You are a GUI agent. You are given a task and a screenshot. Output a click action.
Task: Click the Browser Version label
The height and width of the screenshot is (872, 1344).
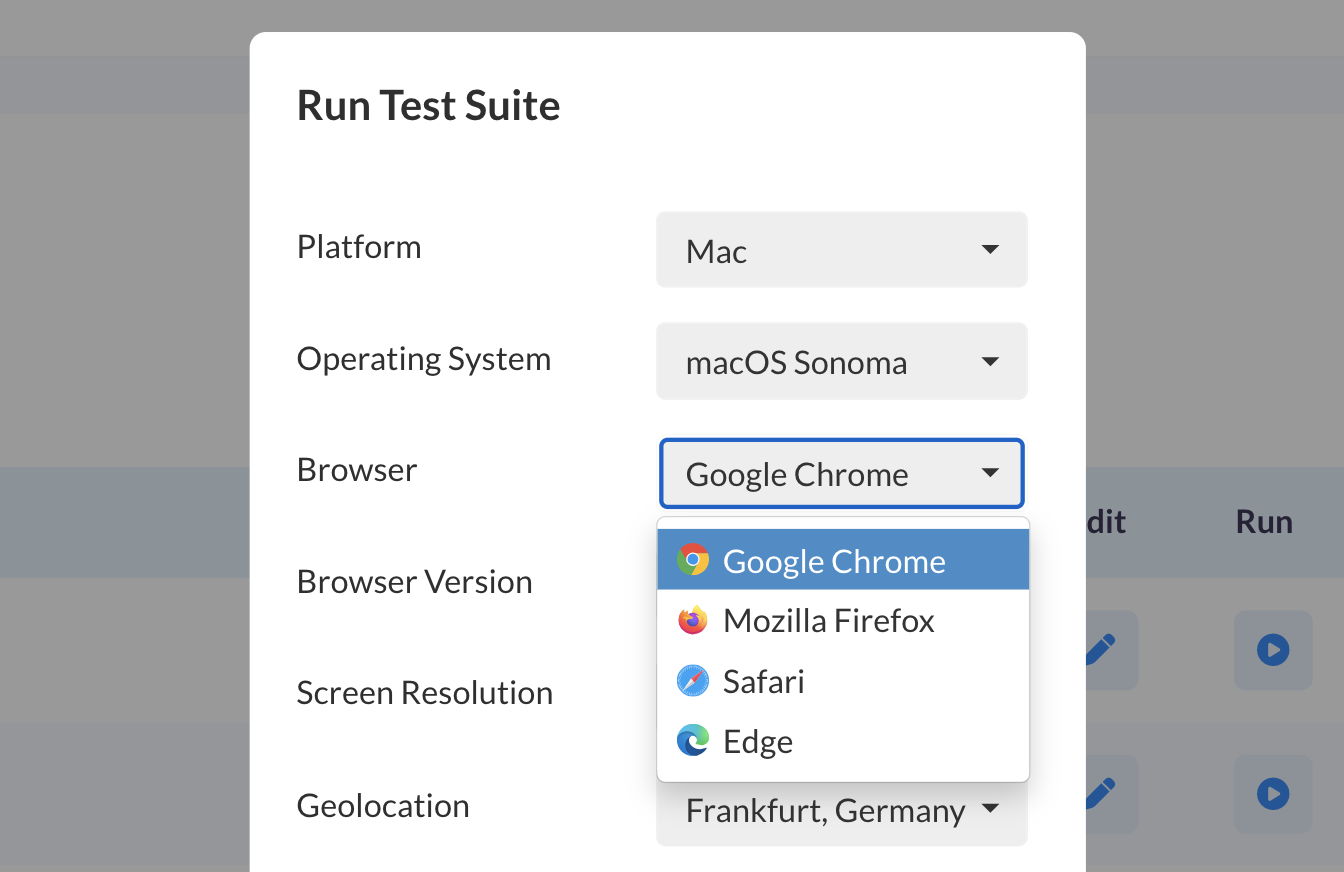tap(415, 581)
